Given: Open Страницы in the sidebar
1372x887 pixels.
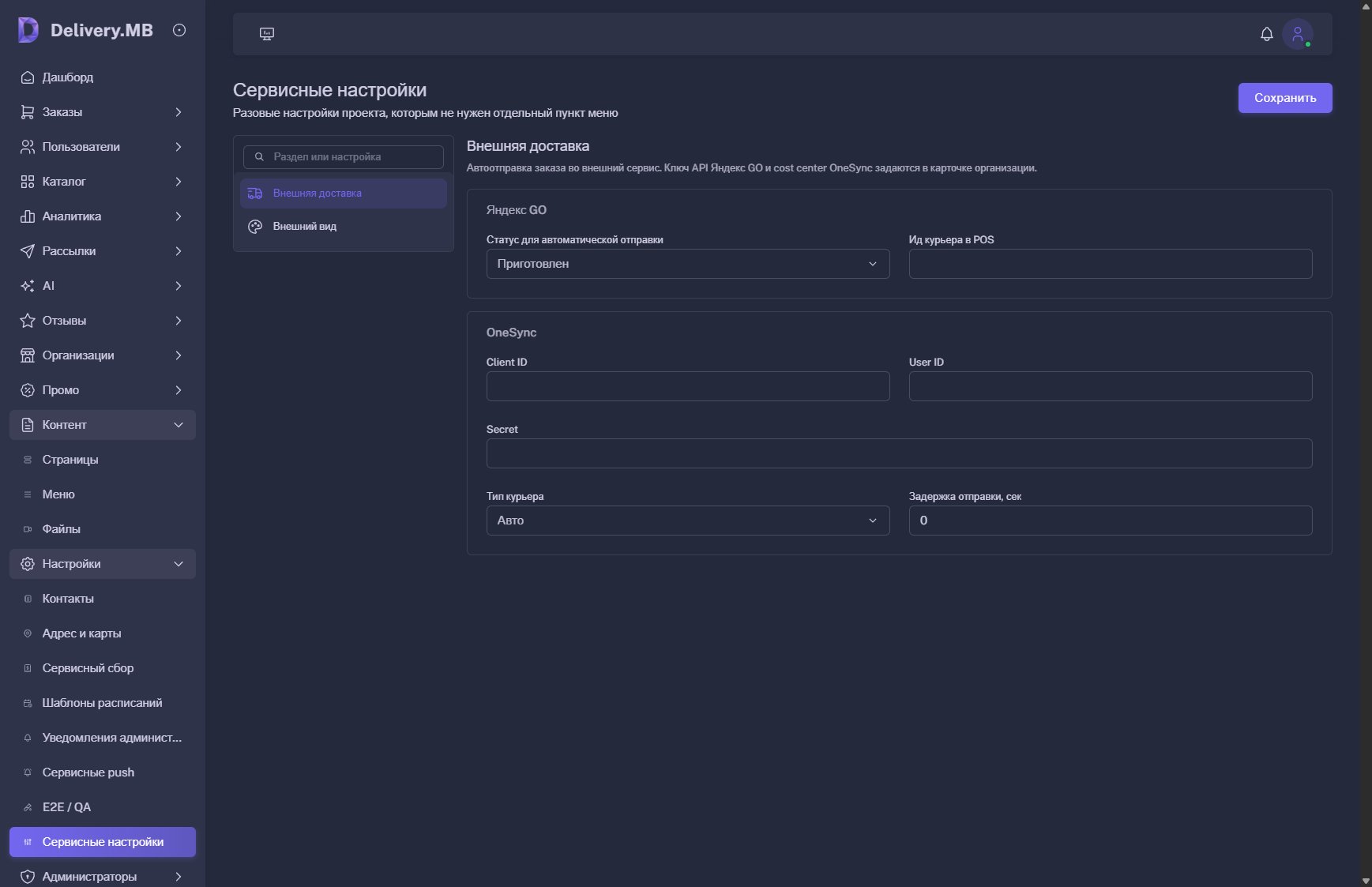Looking at the screenshot, I should [x=103, y=460].
